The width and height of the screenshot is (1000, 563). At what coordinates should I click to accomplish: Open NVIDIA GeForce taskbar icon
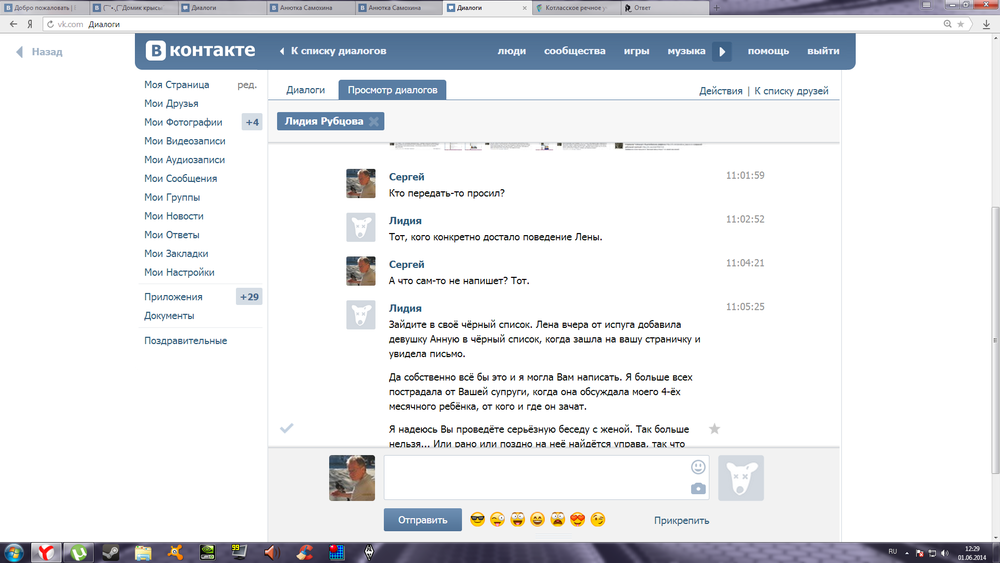(x=207, y=553)
